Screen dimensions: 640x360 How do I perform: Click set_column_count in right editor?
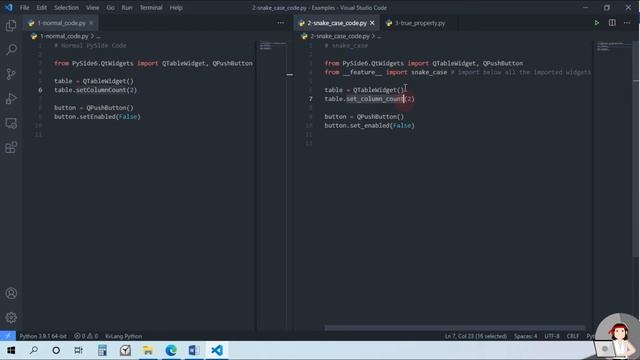pos(375,99)
